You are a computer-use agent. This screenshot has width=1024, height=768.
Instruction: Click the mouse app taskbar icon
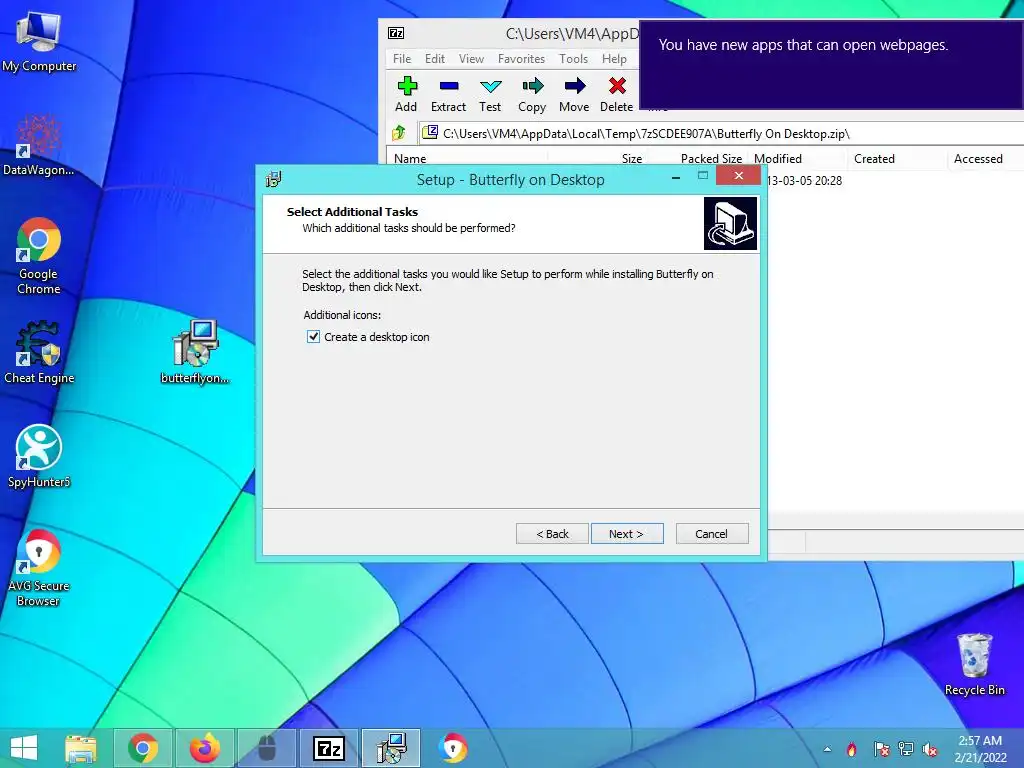coord(266,748)
